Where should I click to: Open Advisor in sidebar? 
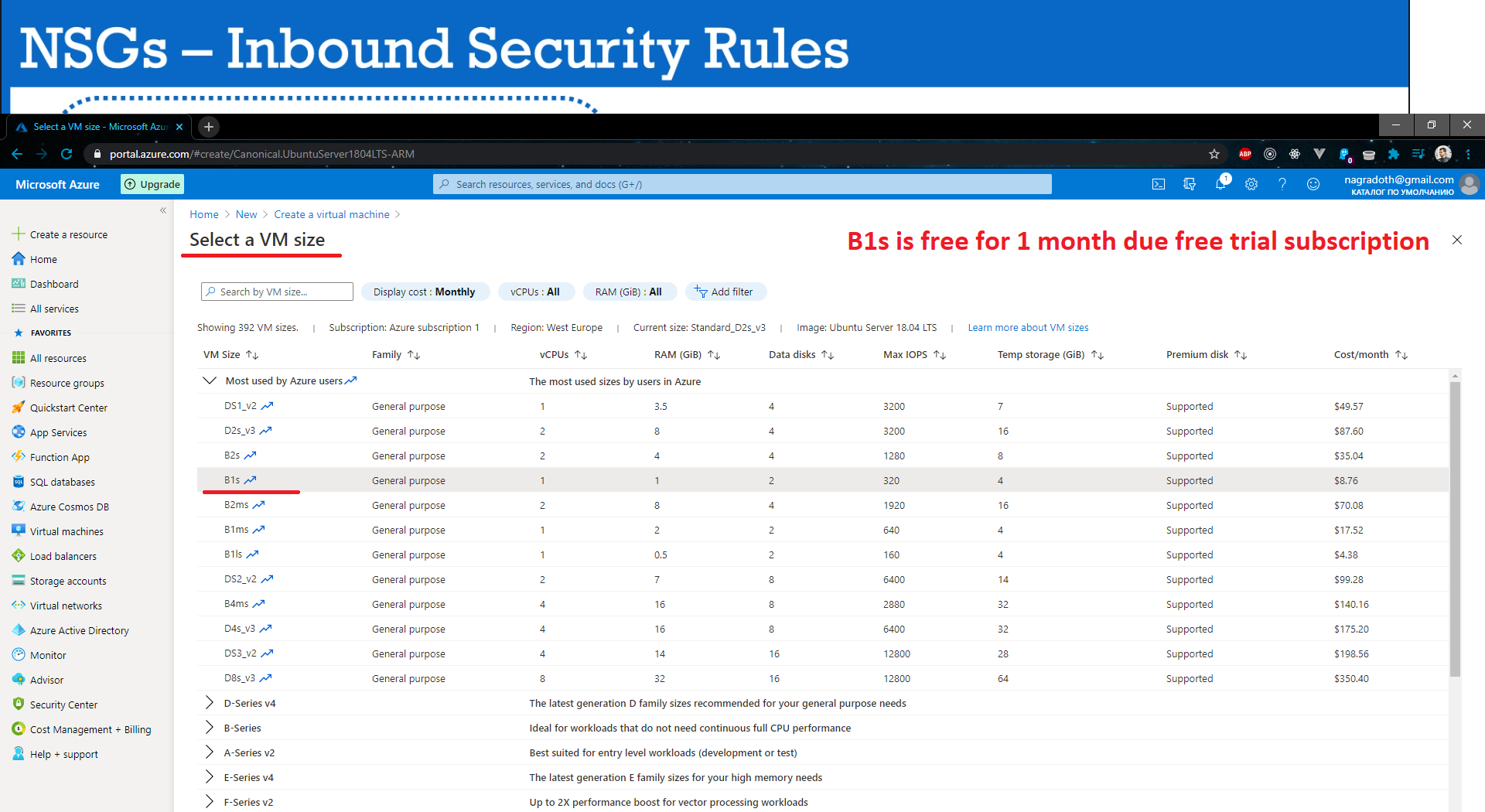(x=46, y=680)
